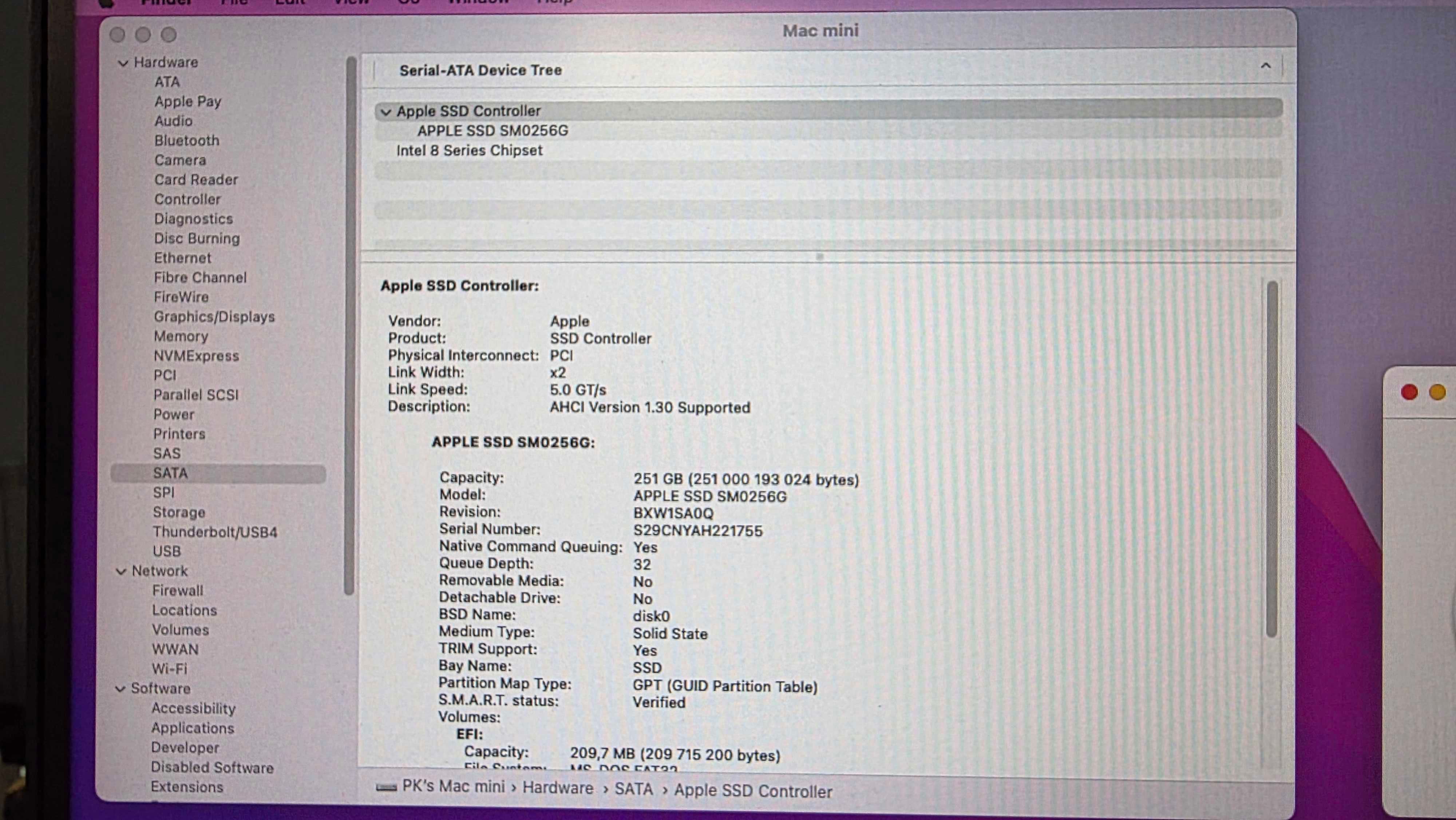Open the PCI sidebar entry
Image resolution: width=1456 pixels, height=820 pixels.
coord(165,375)
